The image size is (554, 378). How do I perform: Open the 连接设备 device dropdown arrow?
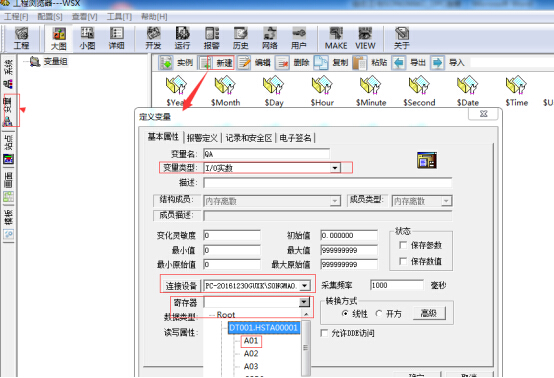pyautogui.click(x=305, y=285)
